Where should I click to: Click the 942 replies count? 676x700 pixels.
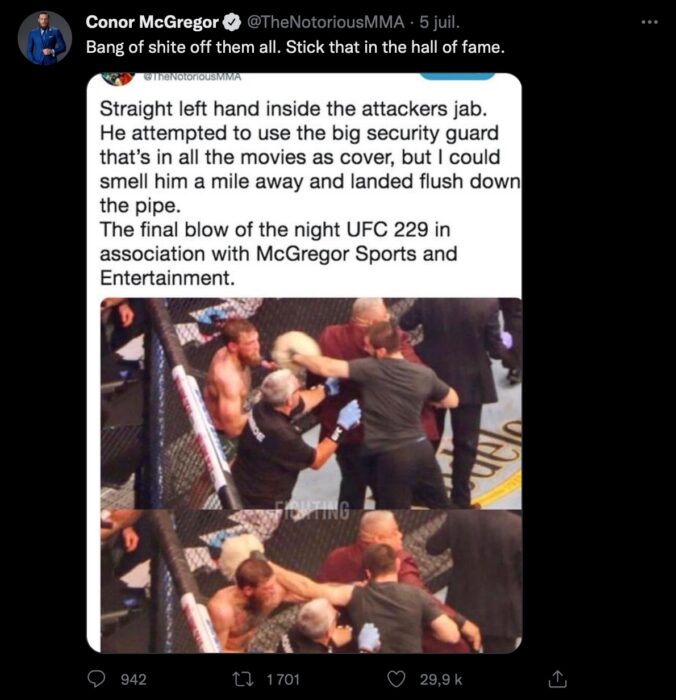point(134,679)
